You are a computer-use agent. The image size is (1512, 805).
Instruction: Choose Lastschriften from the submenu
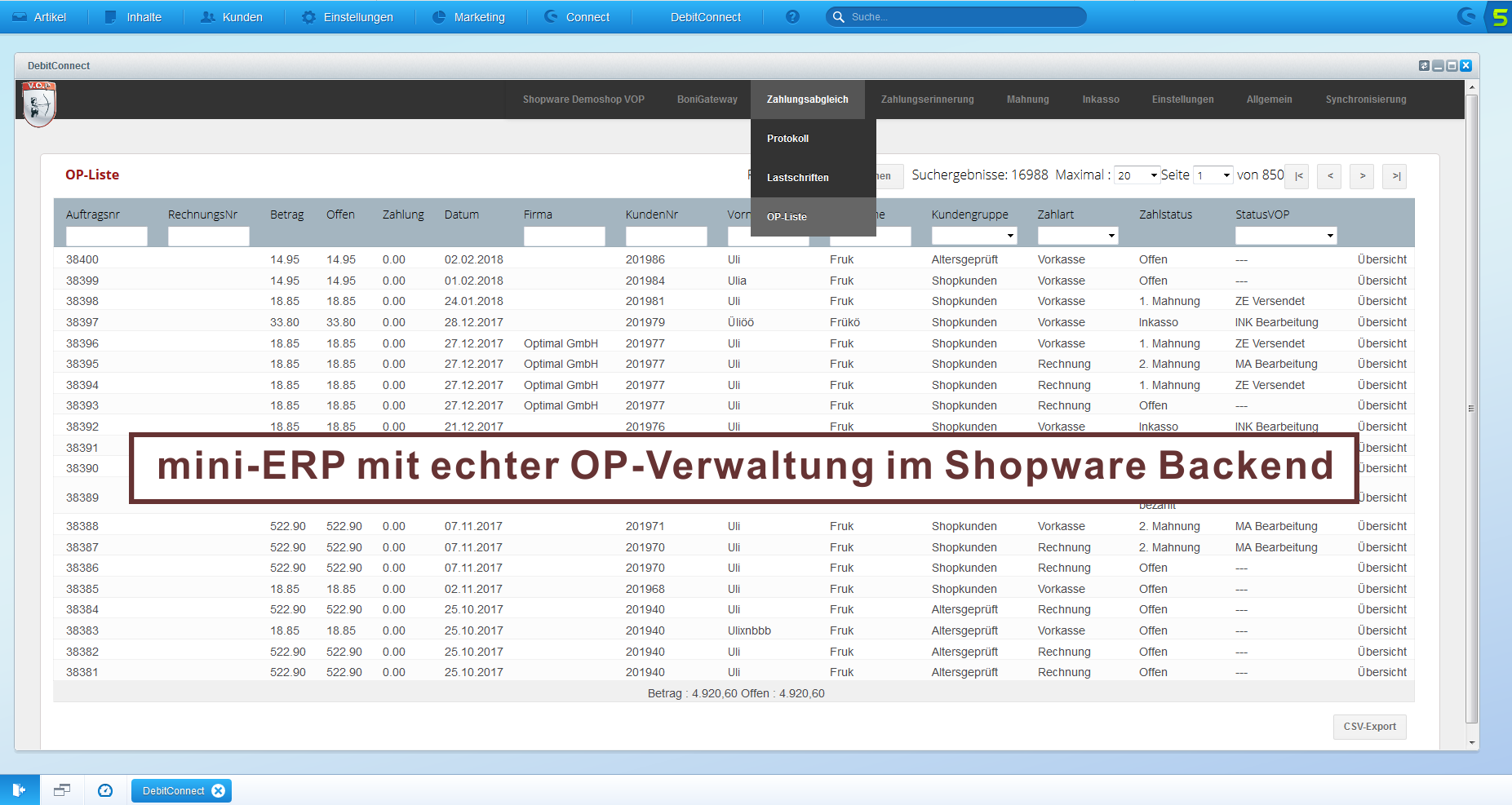(x=814, y=178)
